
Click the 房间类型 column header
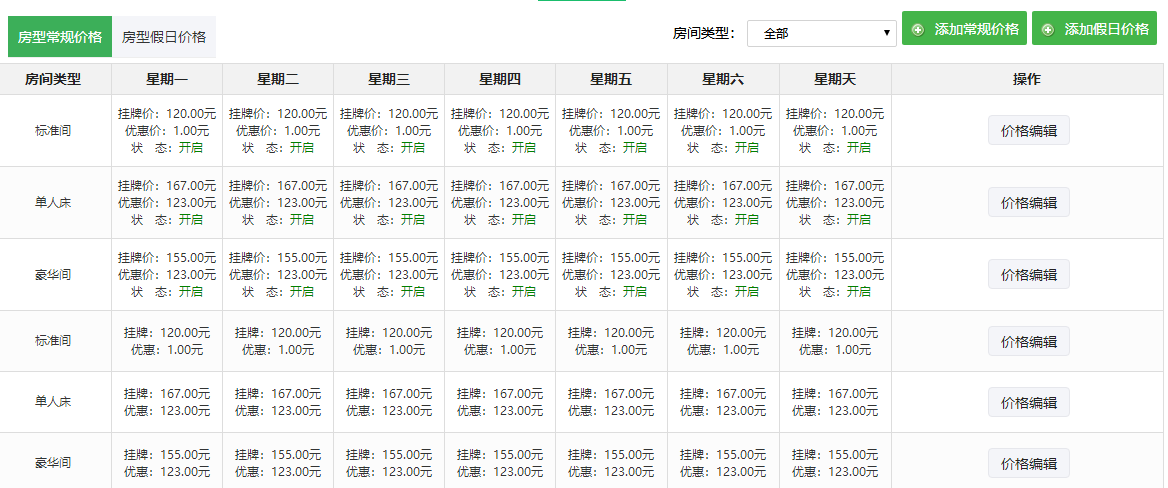pyautogui.click(x=53, y=79)
